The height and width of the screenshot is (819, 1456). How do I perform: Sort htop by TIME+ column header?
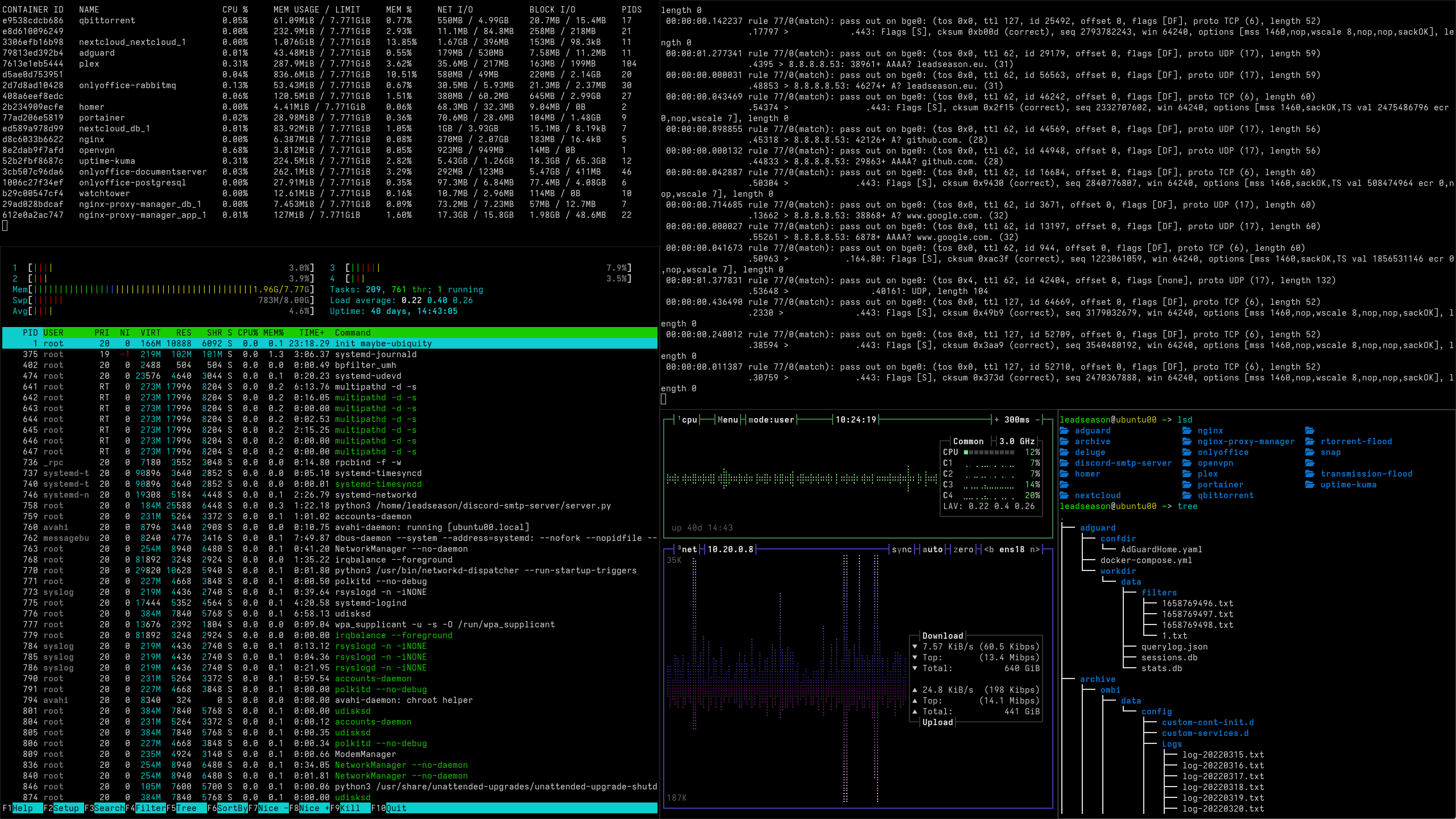click(x=312, y=333)
